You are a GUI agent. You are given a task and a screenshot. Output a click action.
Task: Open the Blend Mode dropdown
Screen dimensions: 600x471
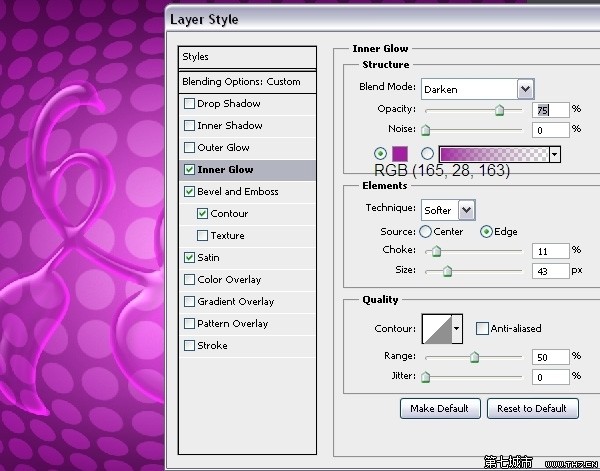tap(525, 89)
